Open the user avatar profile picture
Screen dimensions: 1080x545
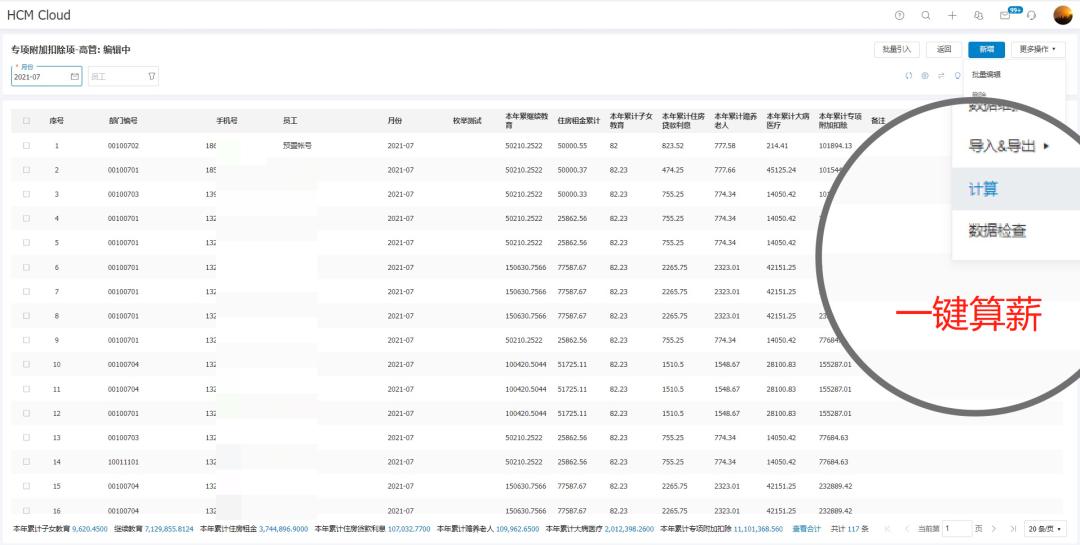[x=1063, y=15]
